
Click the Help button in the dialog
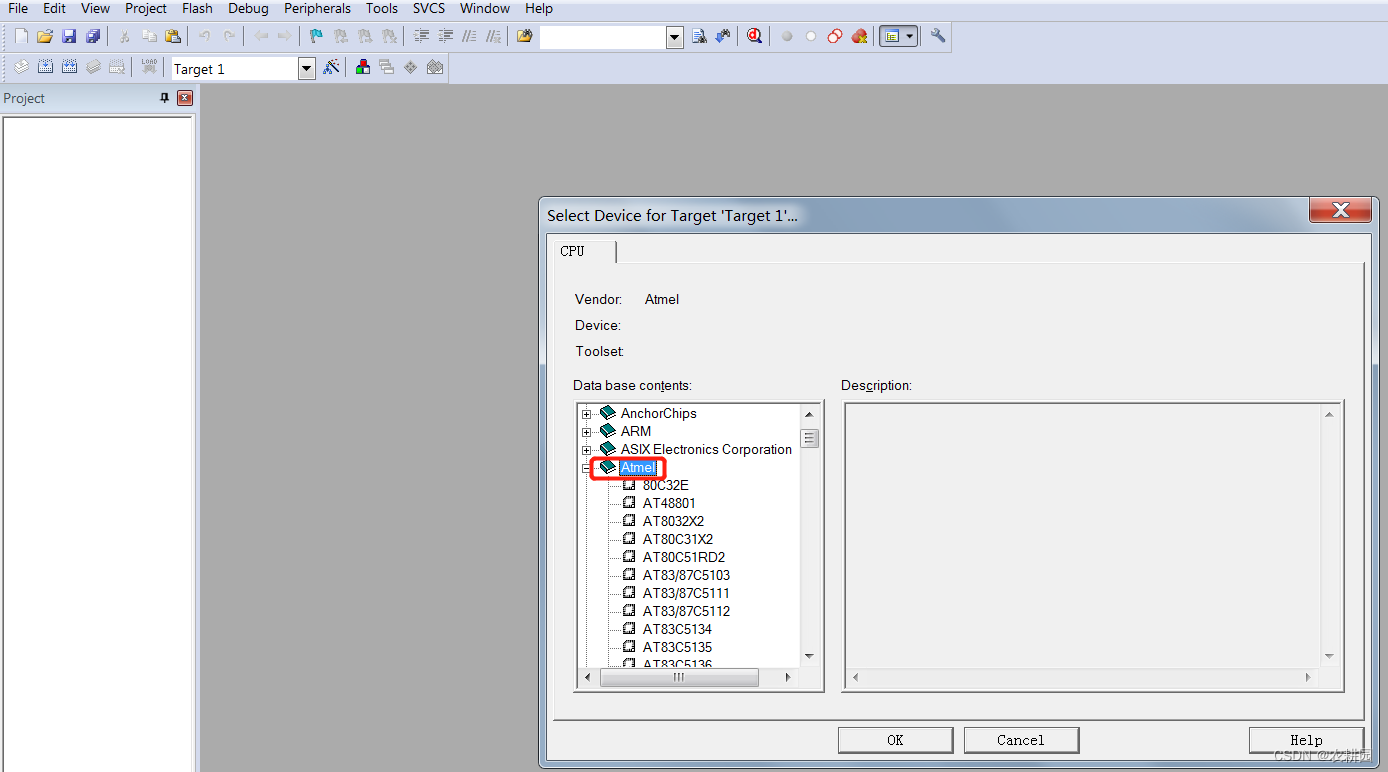pos(1306,740)
